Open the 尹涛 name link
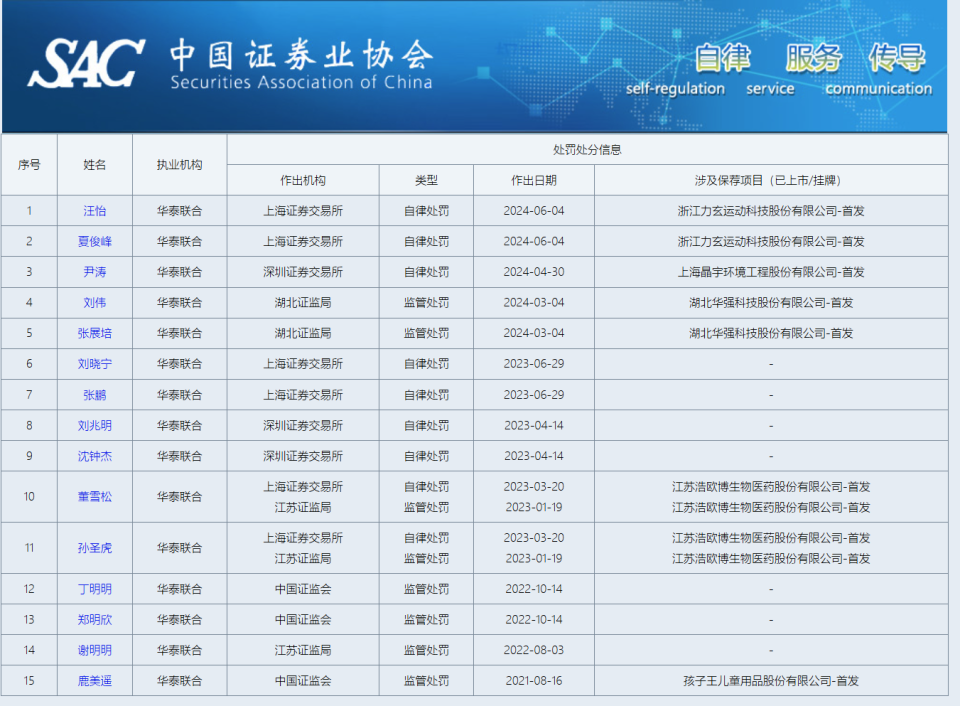Viewport: 960px width, 706px height. tap(95, 272)
